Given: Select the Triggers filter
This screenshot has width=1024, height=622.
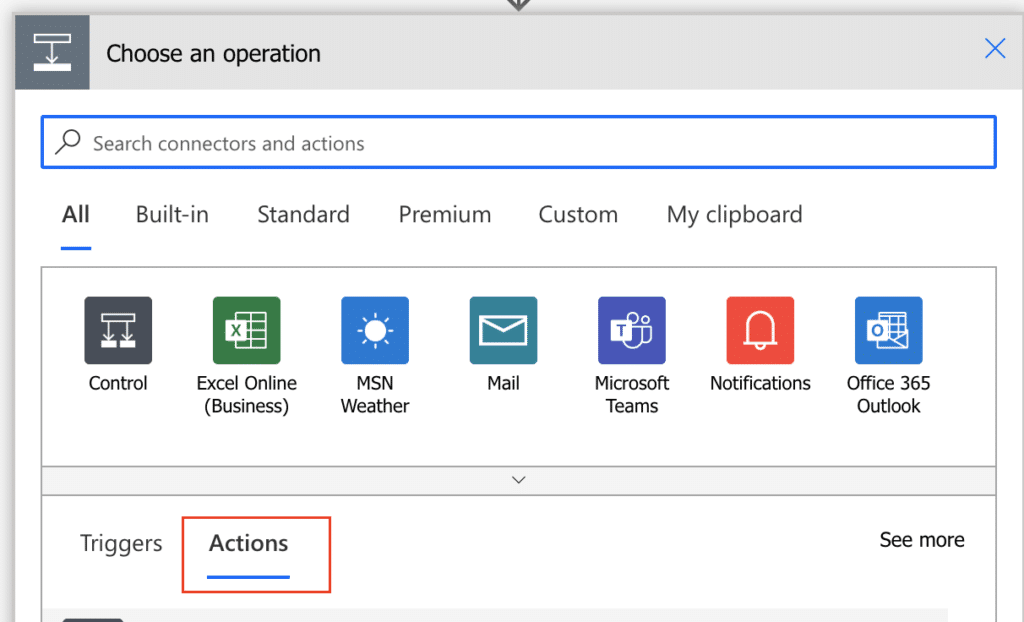Looking at the screenshot, I should pyautogui.click(x=120, y=543).
